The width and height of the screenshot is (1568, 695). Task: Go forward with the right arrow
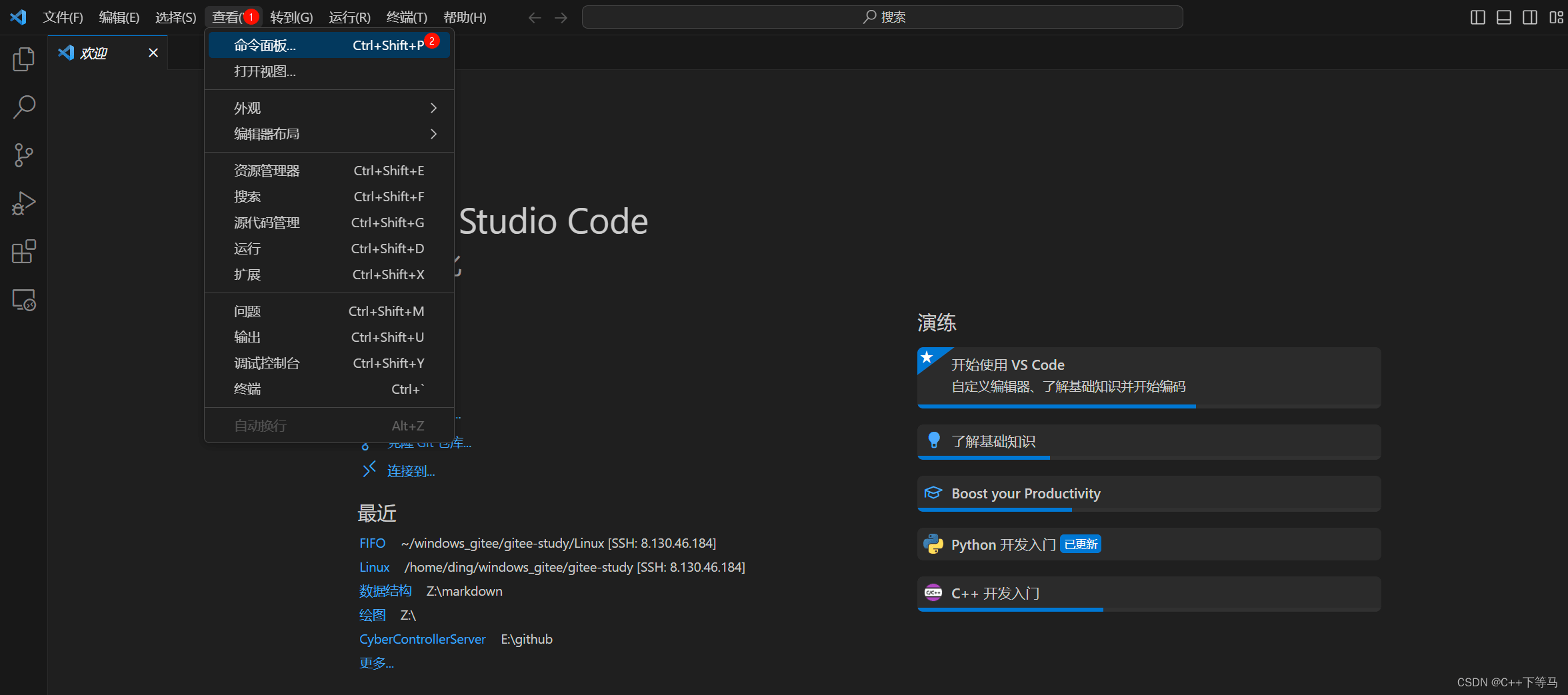click(561, 17)
